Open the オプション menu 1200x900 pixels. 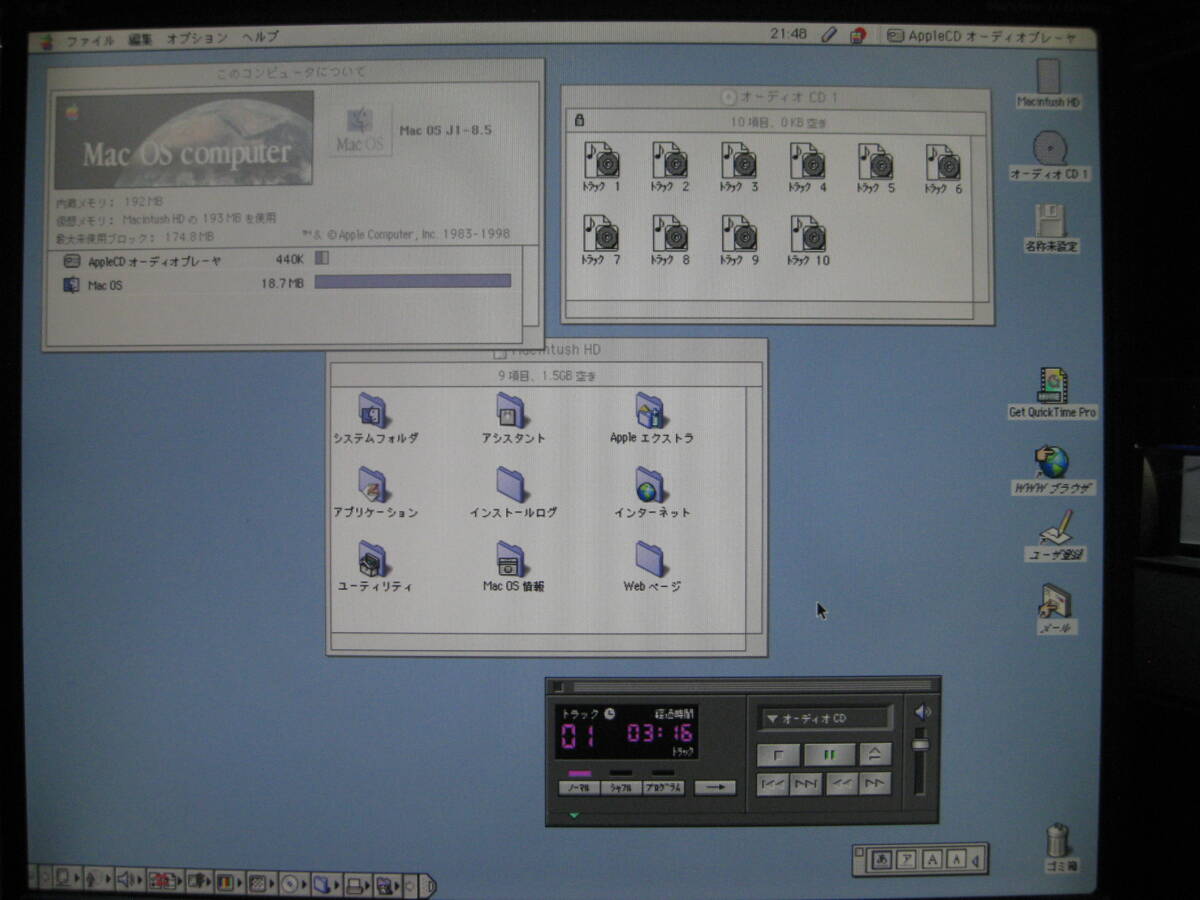[197, 39]
